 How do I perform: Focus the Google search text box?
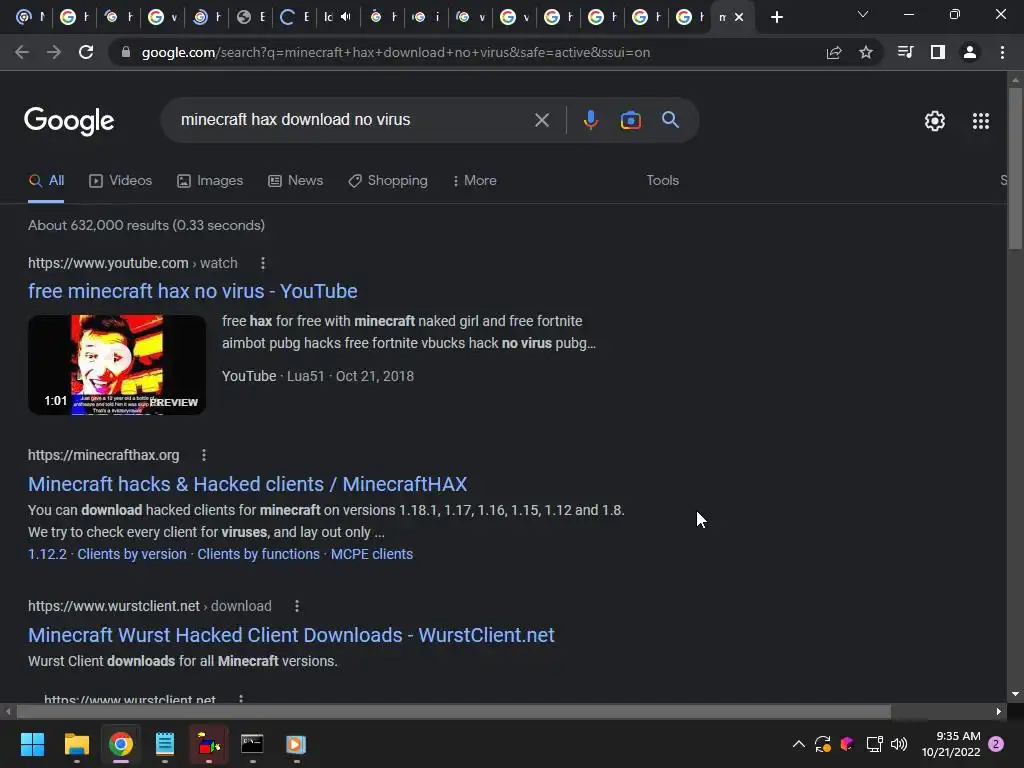[353, 120]
